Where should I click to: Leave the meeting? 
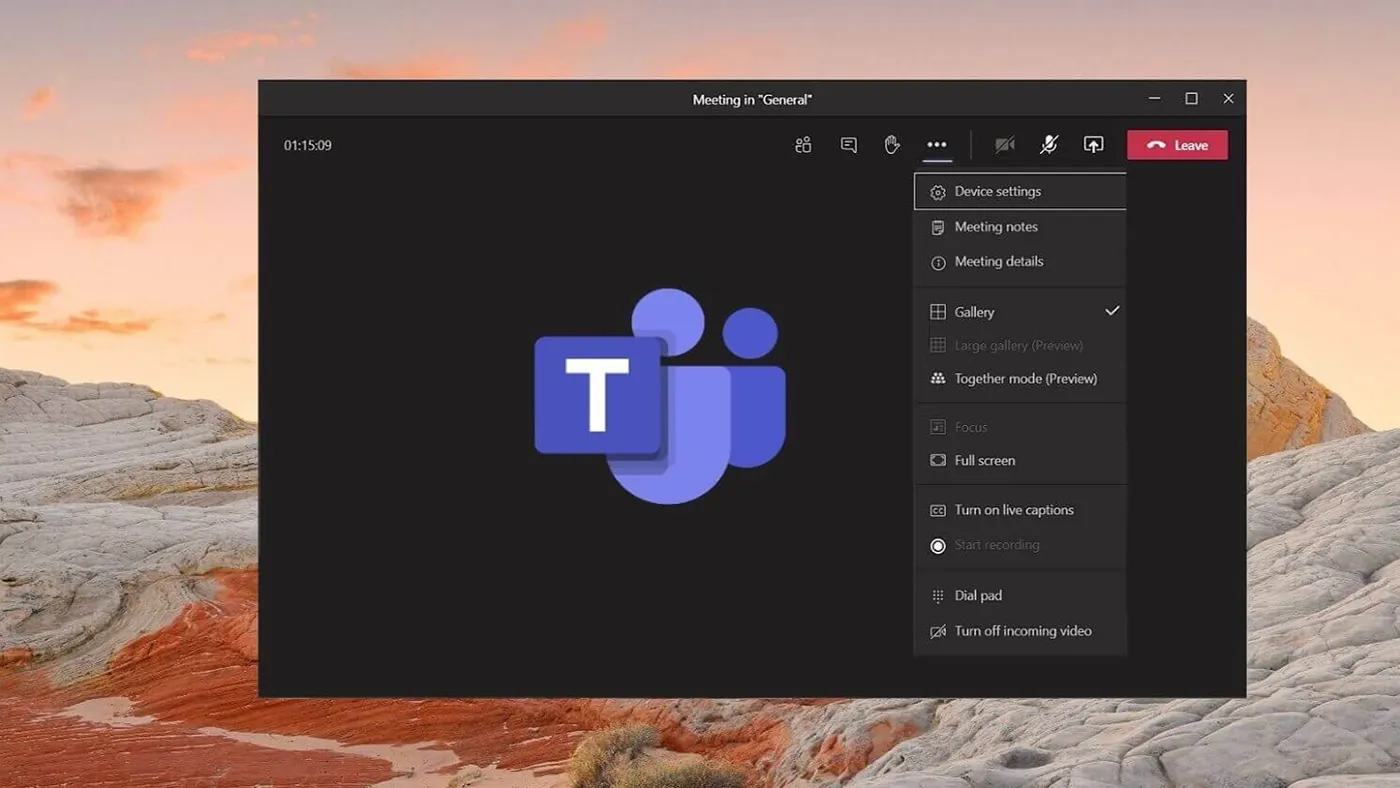point(1177,144)
